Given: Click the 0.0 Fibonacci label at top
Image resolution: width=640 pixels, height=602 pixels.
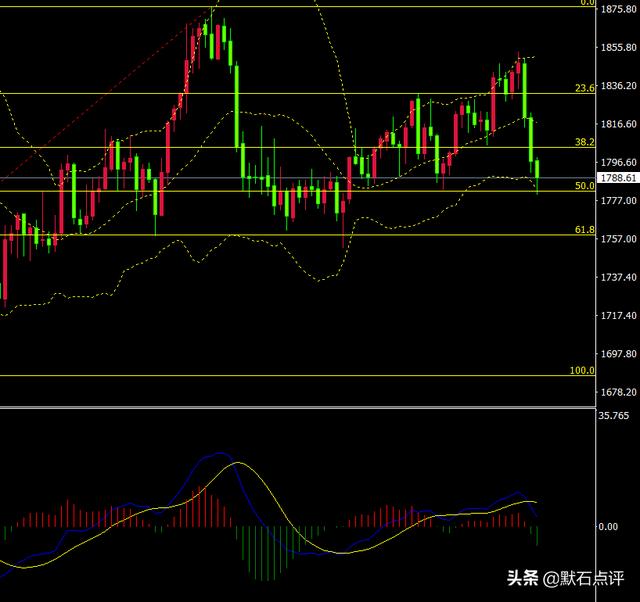Looking at the screenshot, I should coord(588,3).
